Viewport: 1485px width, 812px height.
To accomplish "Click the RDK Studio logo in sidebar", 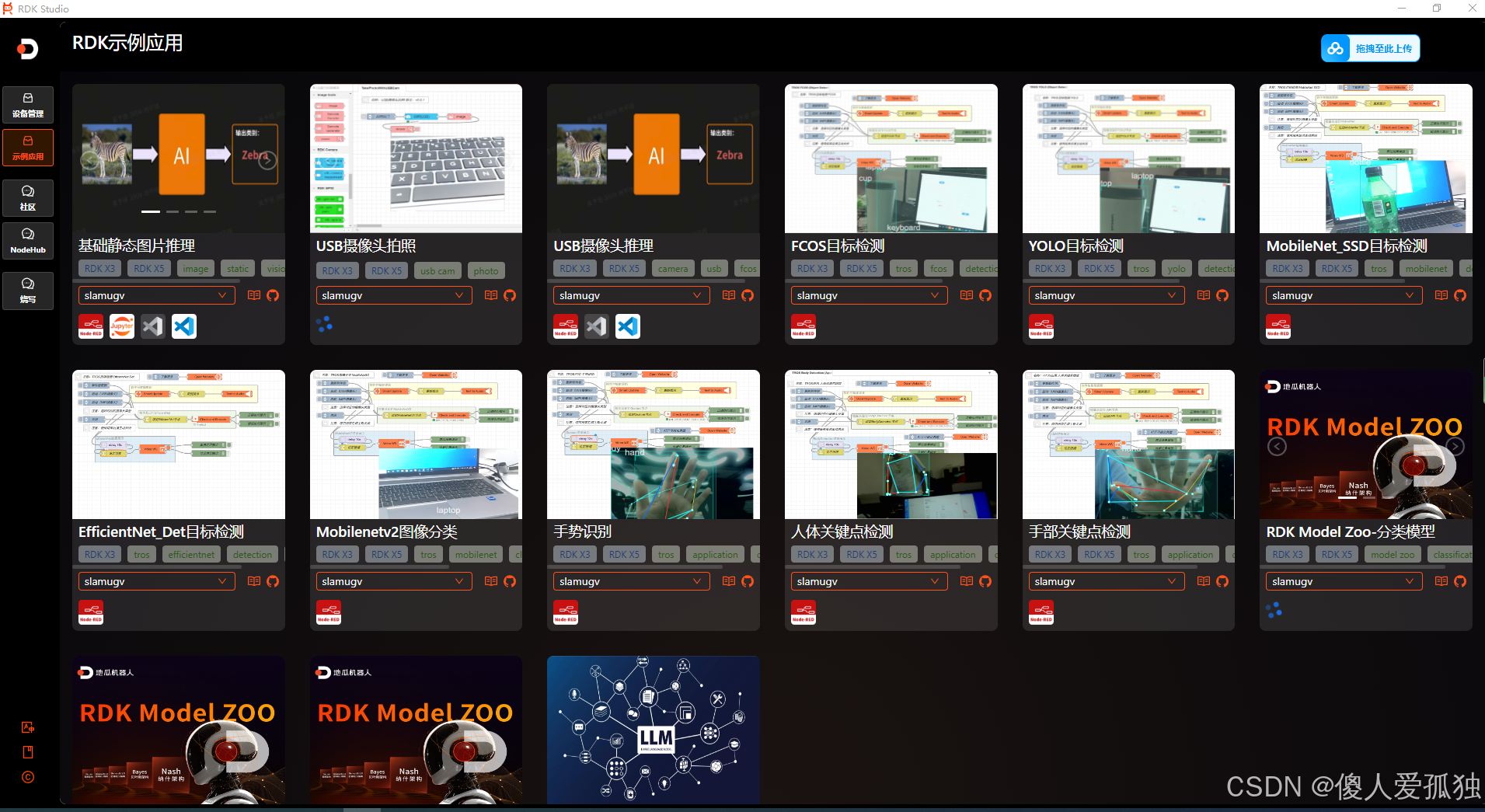I will [x=28, y=49].
